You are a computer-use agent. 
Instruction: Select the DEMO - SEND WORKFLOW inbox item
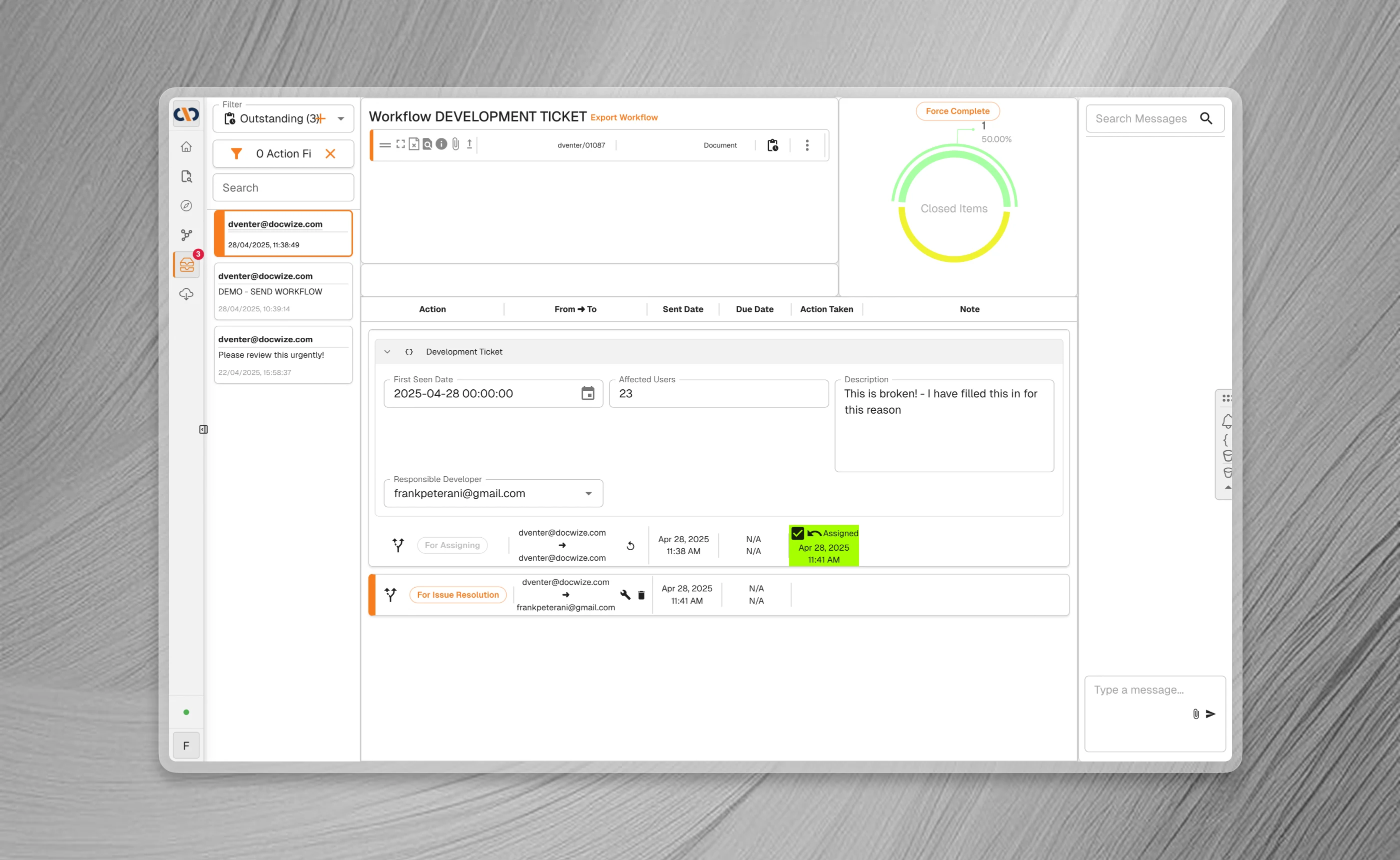tap(283, 292)
